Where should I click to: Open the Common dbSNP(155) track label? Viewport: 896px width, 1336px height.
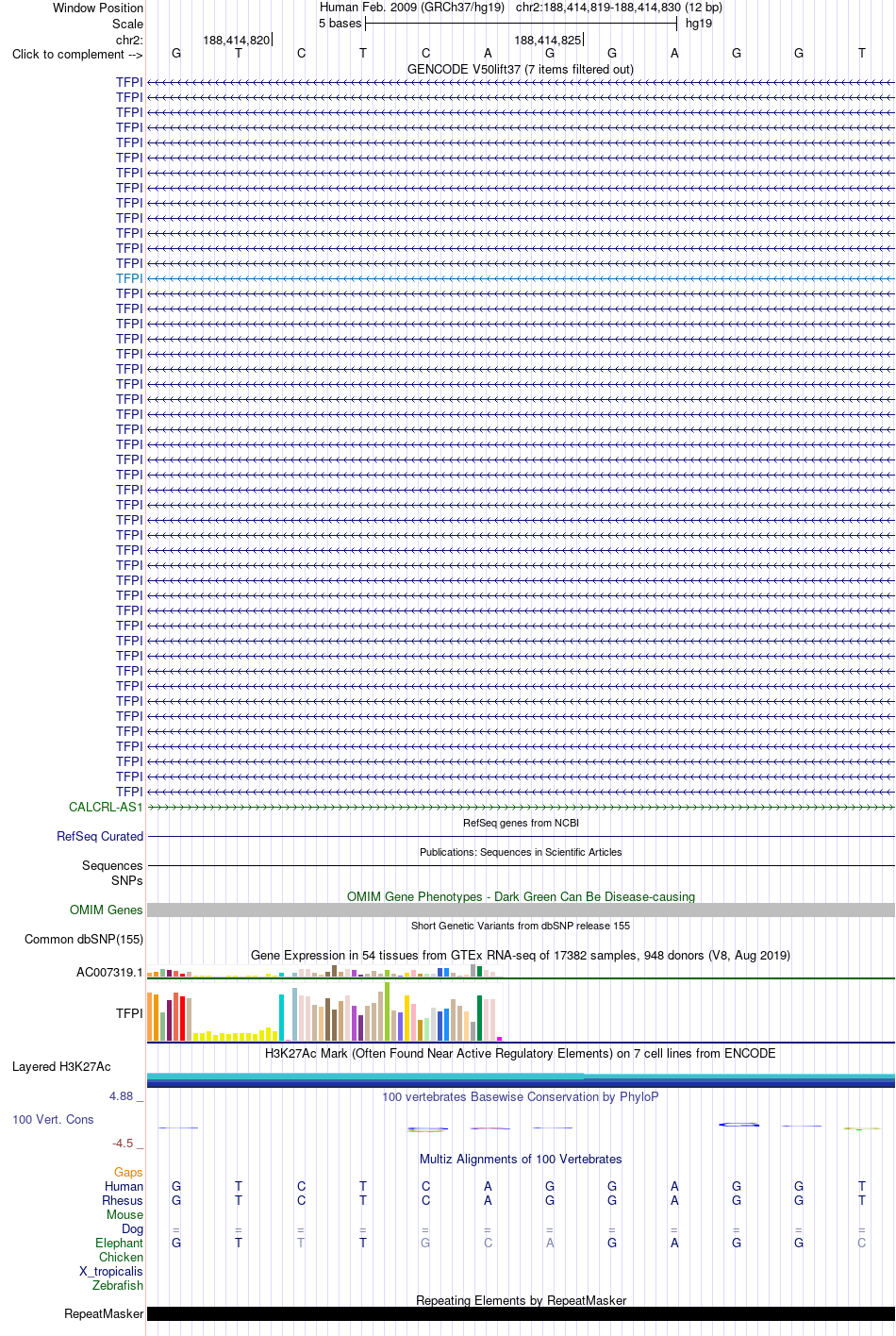coord(84,939)
